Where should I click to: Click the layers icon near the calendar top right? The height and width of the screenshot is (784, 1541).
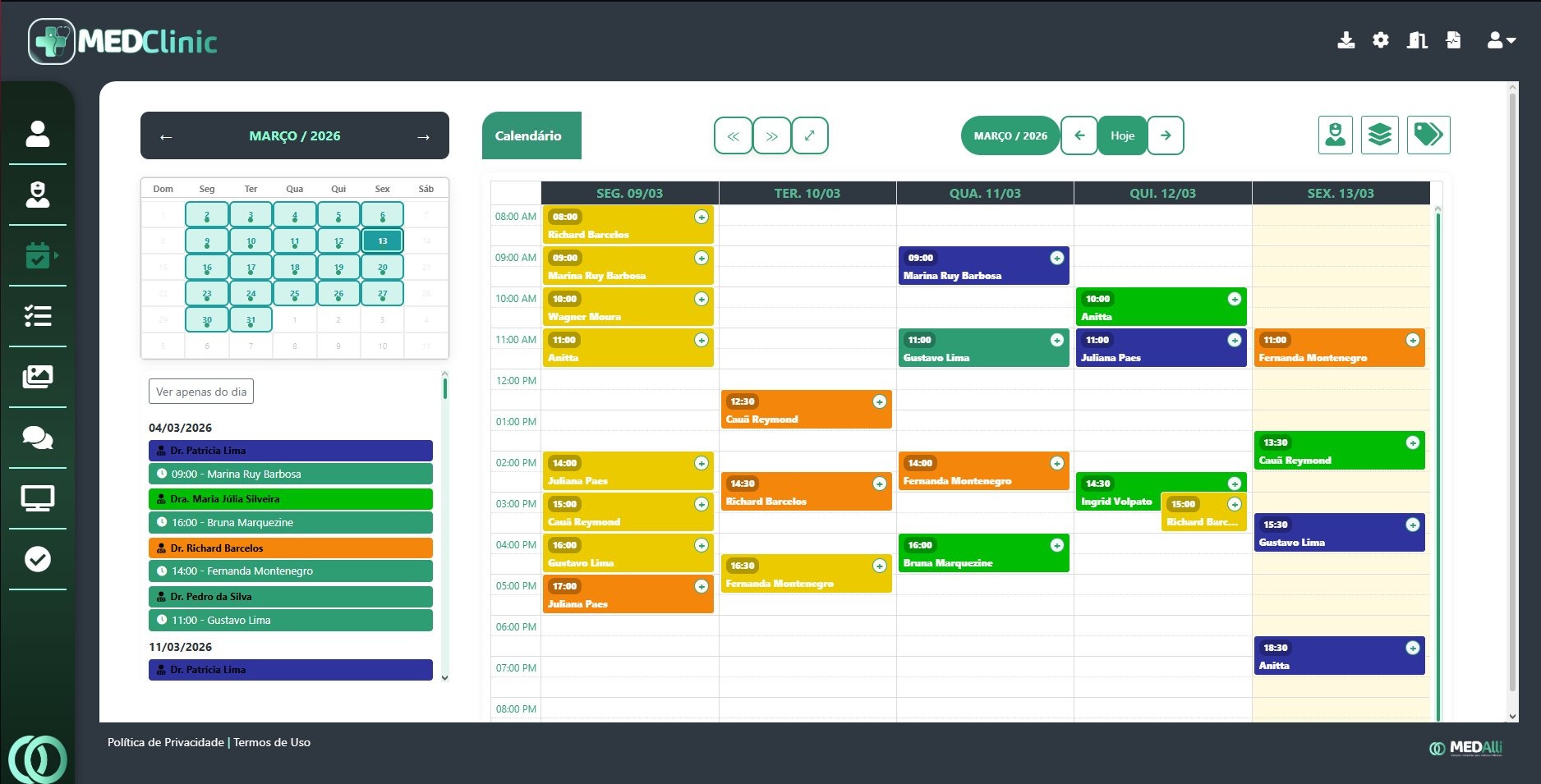point(1379,135)
